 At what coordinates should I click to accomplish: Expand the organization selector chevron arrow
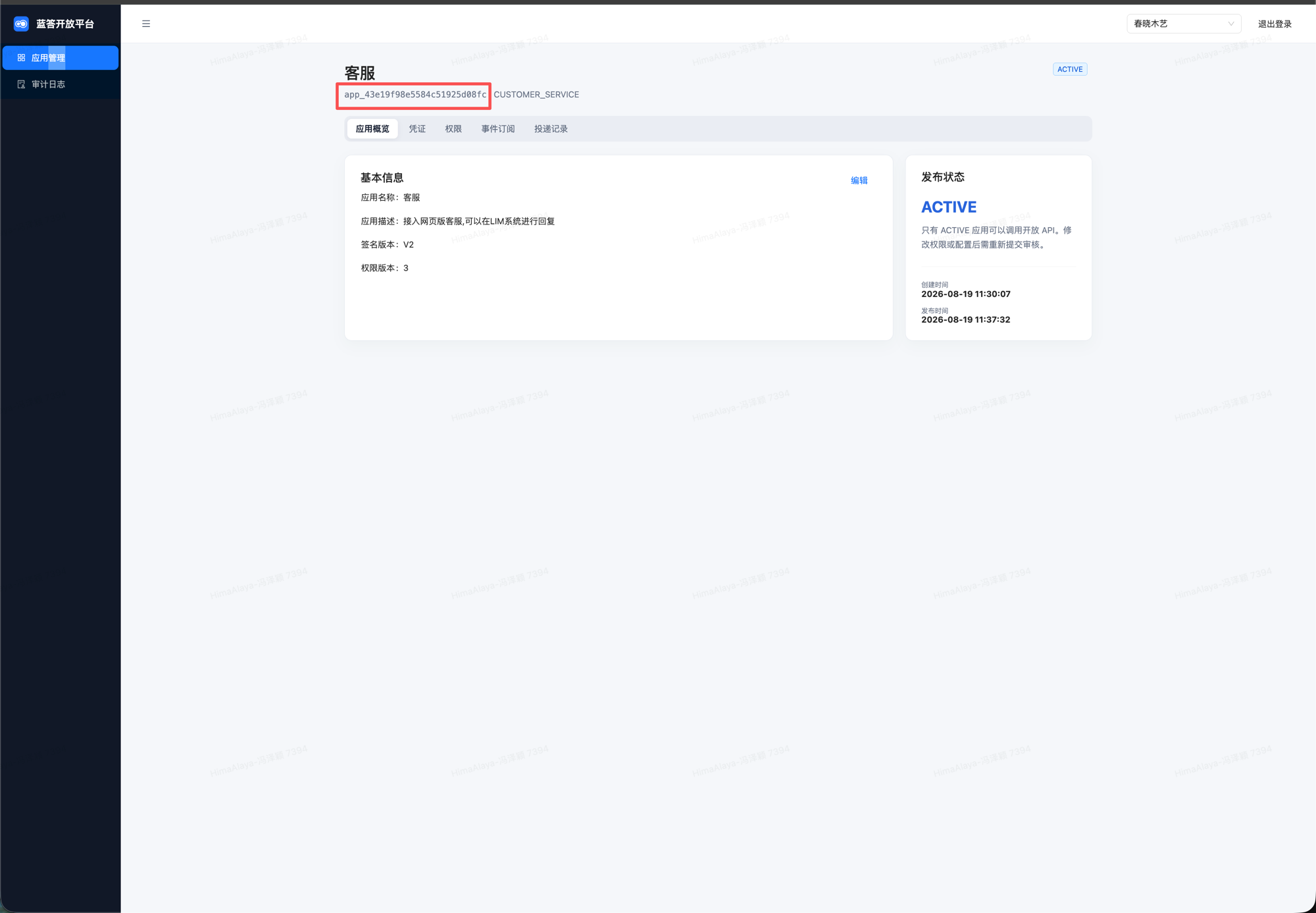tap(1230, 24)
